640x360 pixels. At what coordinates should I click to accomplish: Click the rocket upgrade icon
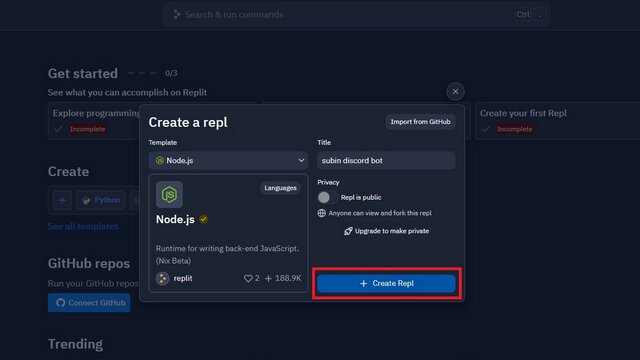348,231
